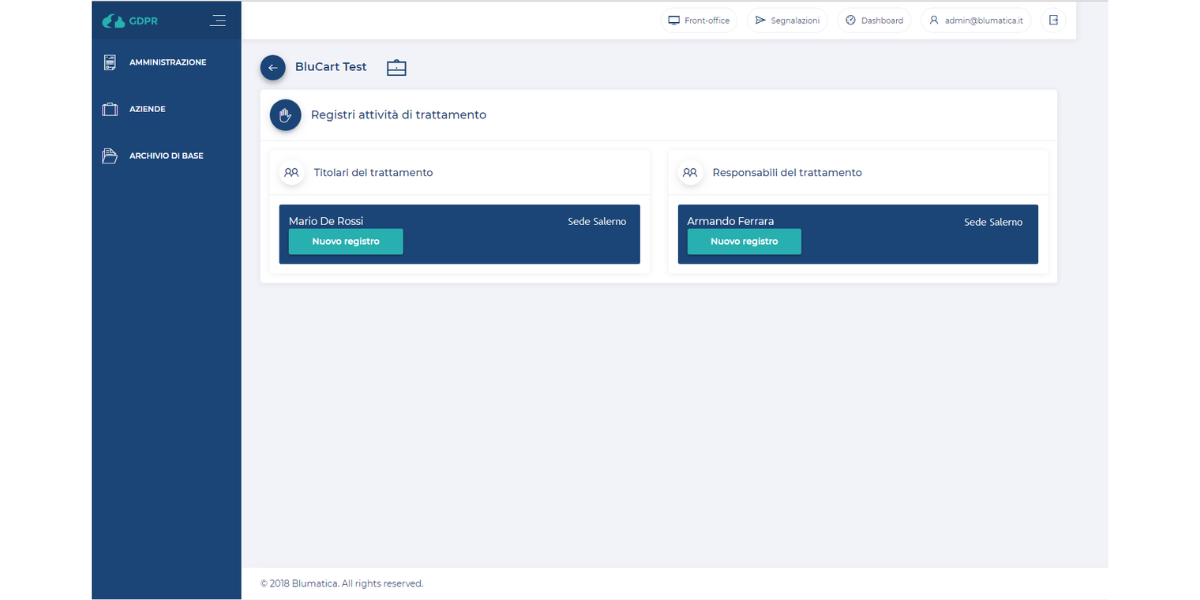Click the Aziende briefcase sidebar icon
This screenshot has height=600, width=1200.
point(110,109)
